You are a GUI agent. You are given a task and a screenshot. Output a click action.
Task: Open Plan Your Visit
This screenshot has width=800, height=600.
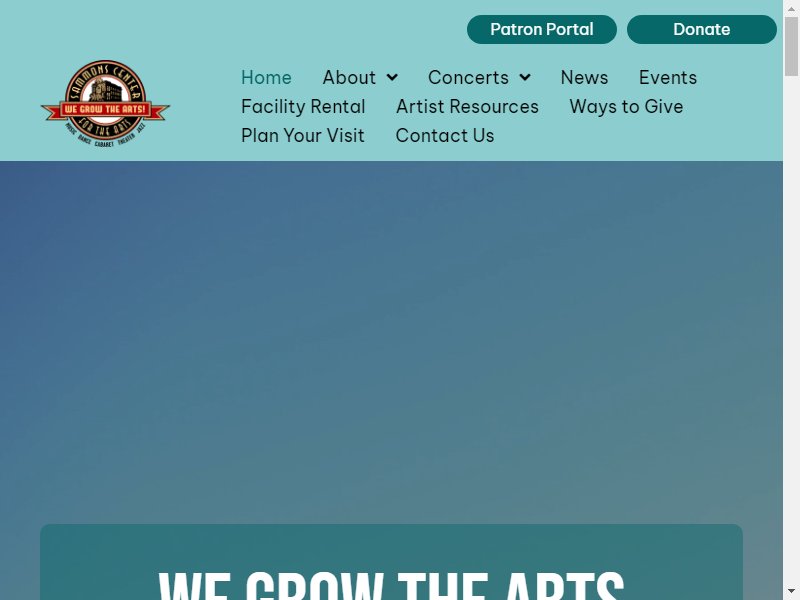pyautogui.click(x=303, y=136)
